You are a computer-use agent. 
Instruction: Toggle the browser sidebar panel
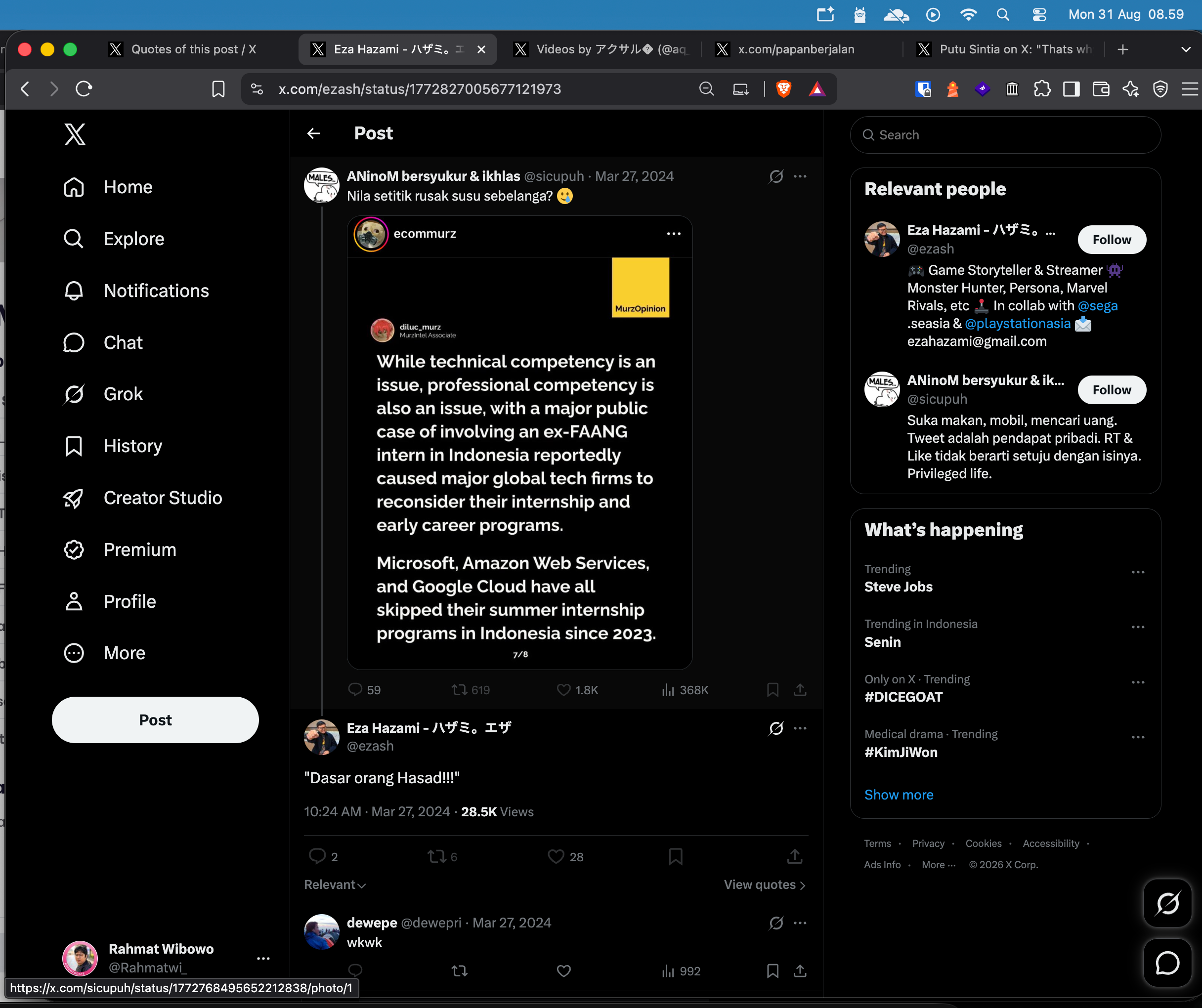click(1072, 88)
